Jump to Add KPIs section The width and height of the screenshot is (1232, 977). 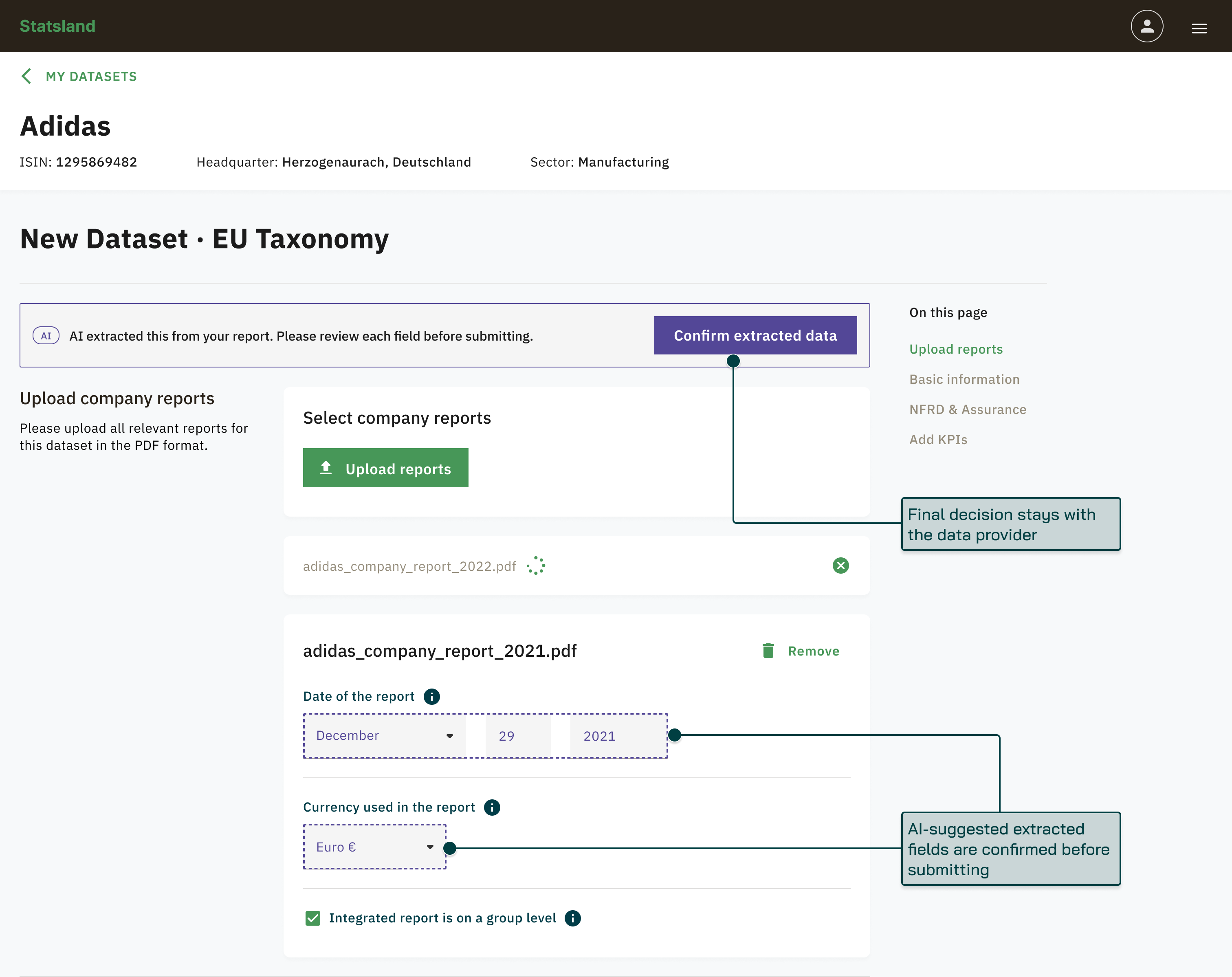[x=938, y=439]
